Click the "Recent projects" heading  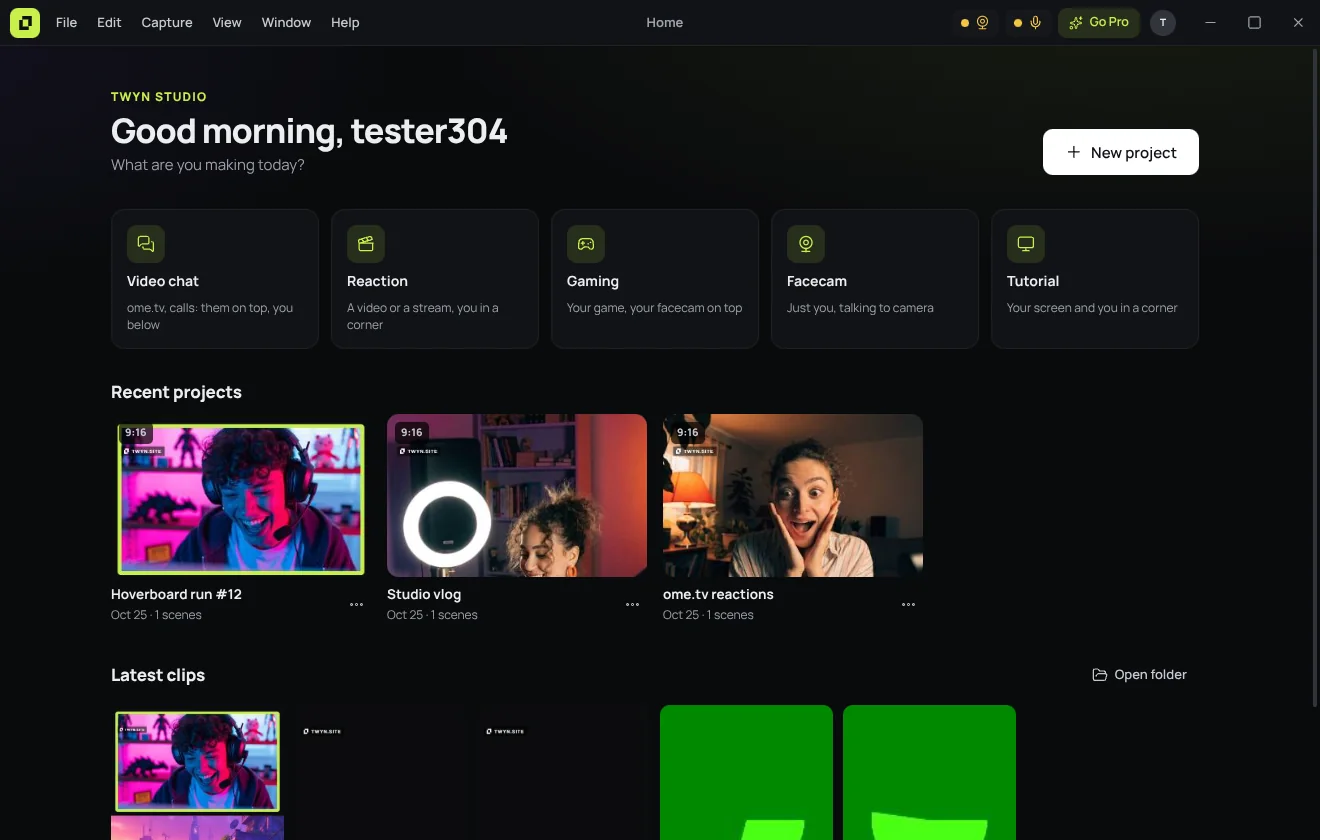(176, 392)
